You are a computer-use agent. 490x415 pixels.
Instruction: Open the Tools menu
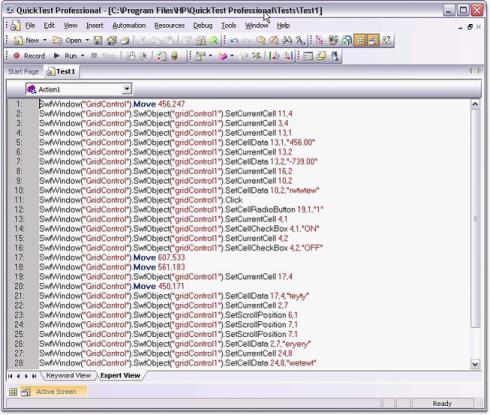coord(229,26)
